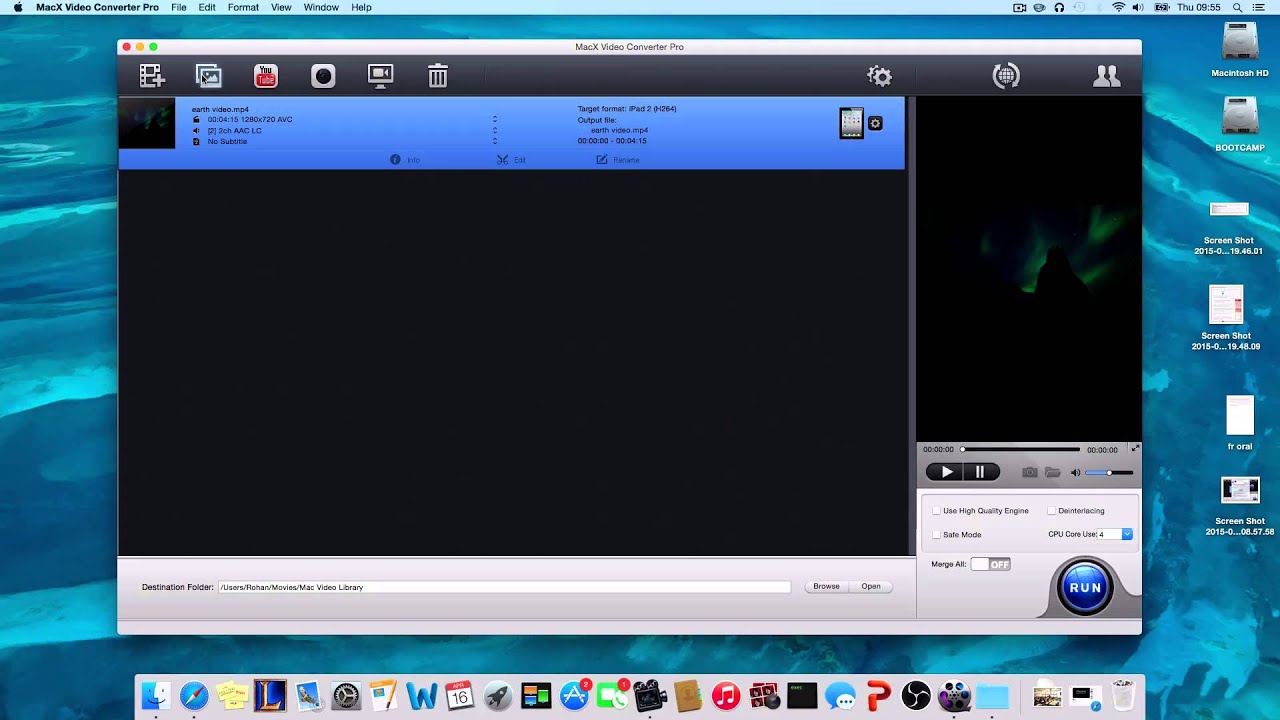
Task: Expand the audio track selector for 2ch AAC
Action: point(494,130)
